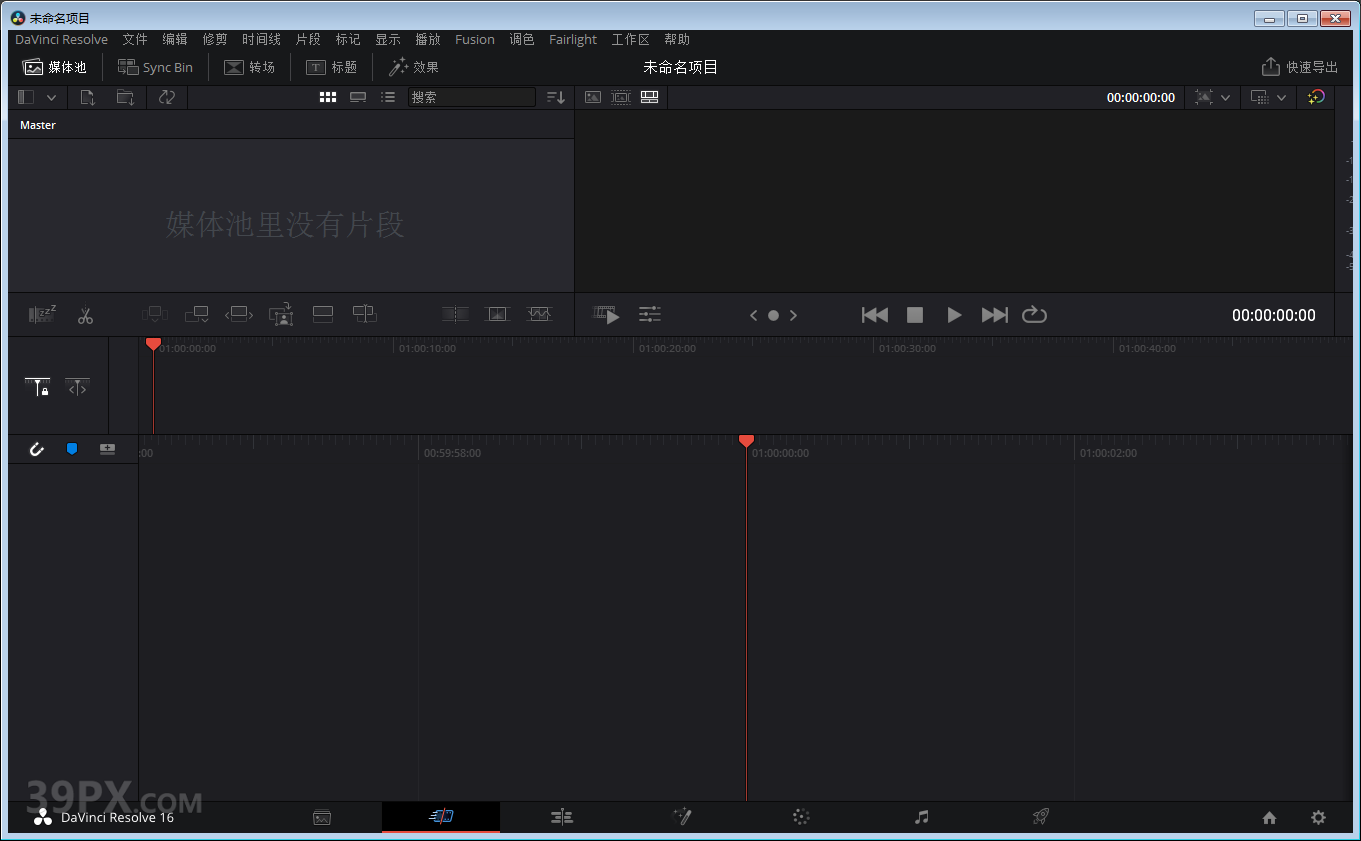Toggle the bin list panel icon

(26, 97)
